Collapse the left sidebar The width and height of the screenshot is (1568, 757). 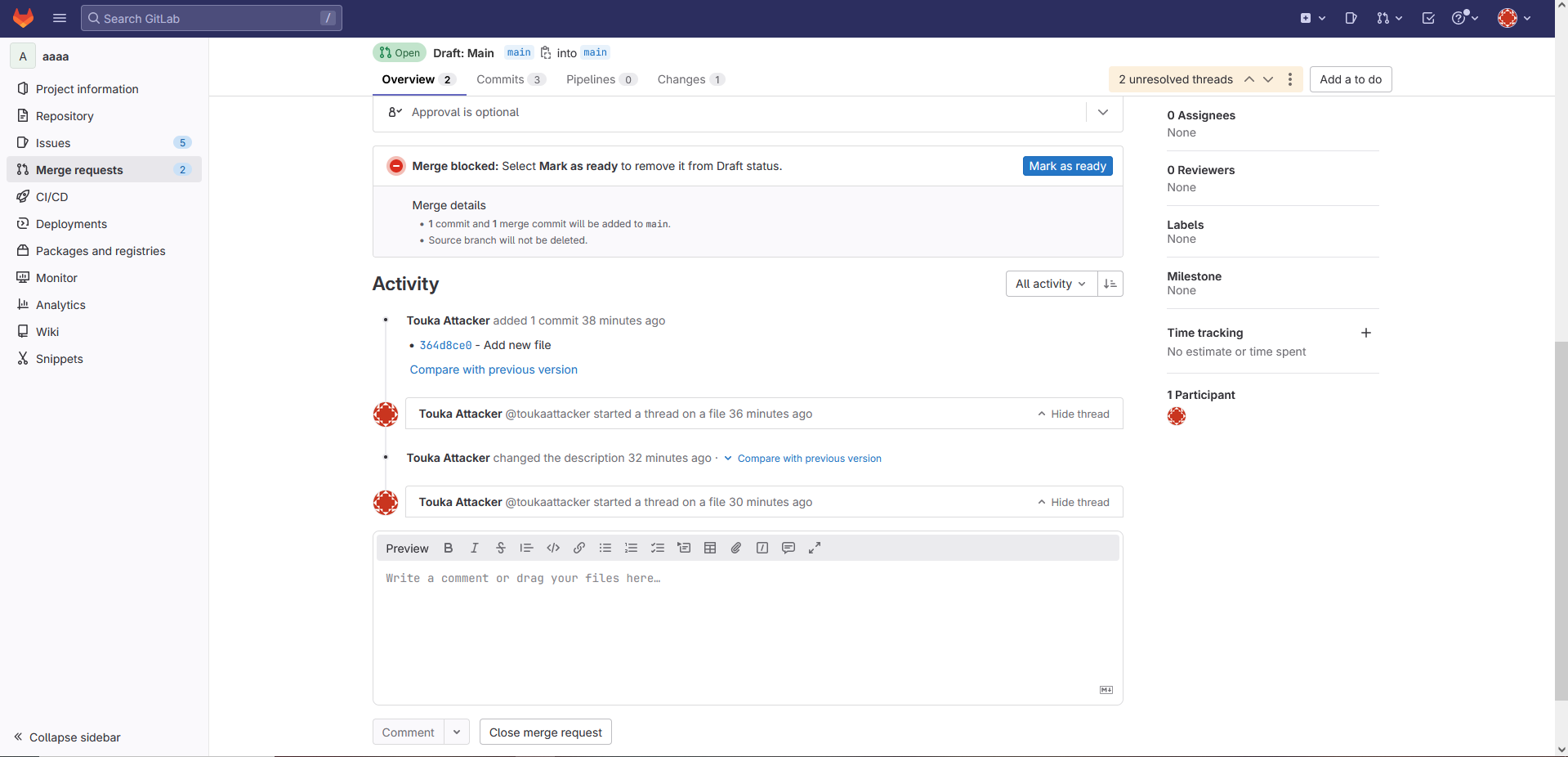click(x=67, y=737)
